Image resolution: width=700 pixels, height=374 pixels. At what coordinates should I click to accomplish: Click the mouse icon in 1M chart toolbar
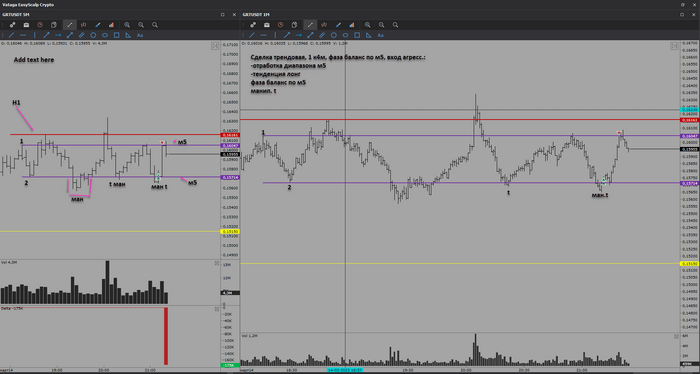pyautogui.click(x=295, y=25)
